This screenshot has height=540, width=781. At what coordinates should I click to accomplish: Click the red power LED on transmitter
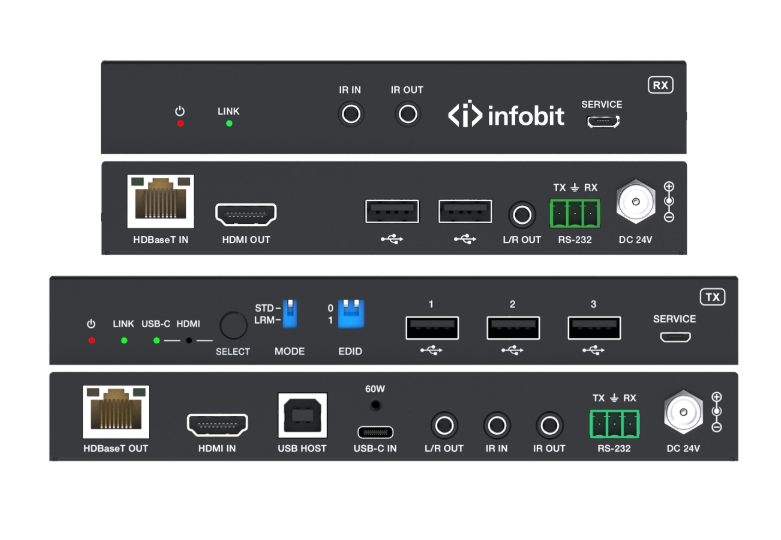91,340
